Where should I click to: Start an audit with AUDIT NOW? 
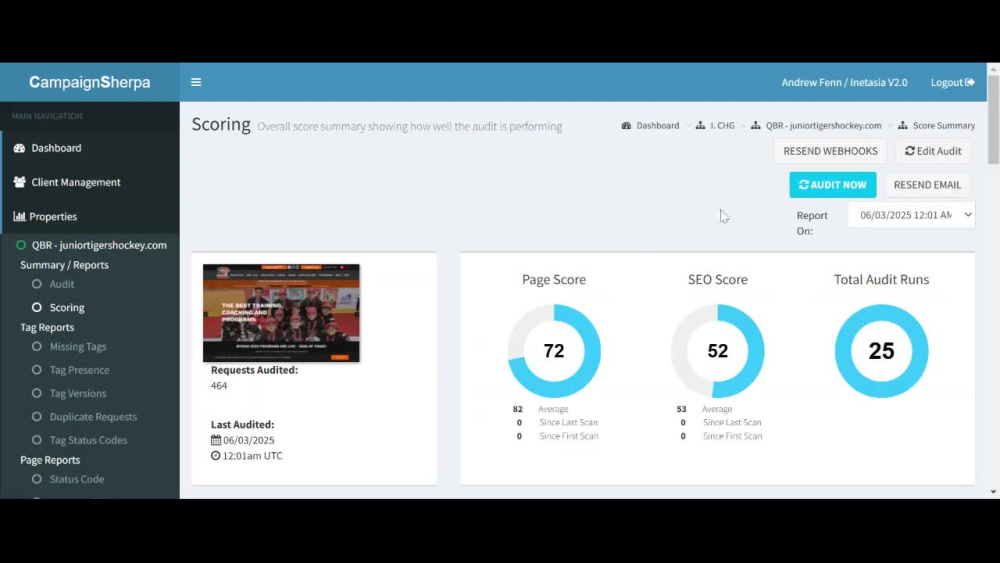coord(833,184)
